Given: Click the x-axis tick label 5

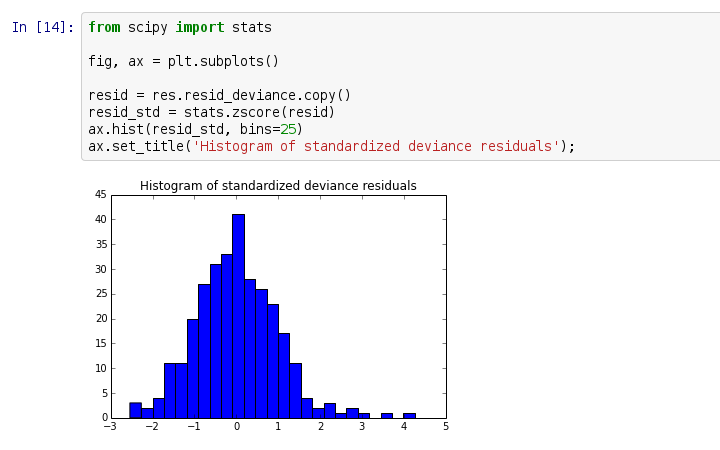Looking at the screenshot, I should tap(445, 427).
